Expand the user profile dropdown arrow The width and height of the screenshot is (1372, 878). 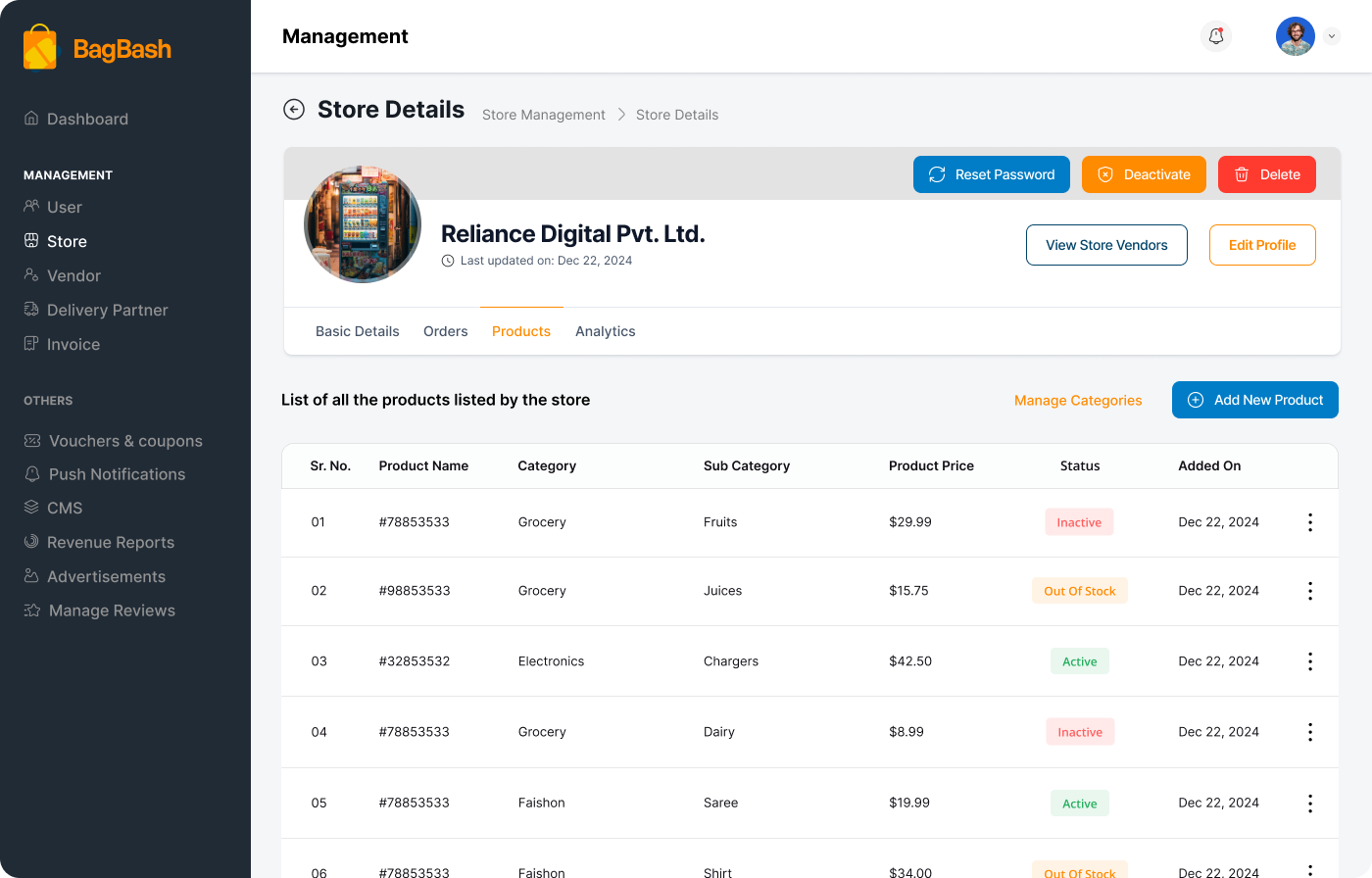pos(1331,36)
